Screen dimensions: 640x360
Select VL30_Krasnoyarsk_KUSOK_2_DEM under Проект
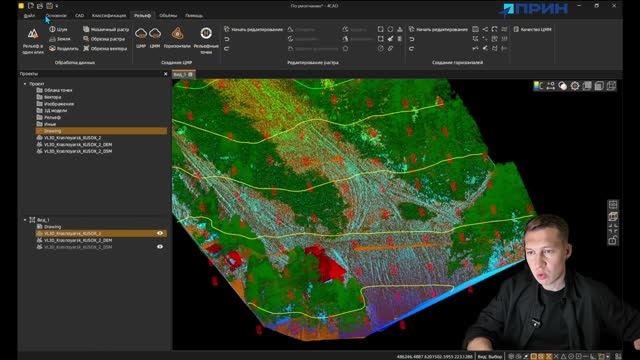point(74,144)
